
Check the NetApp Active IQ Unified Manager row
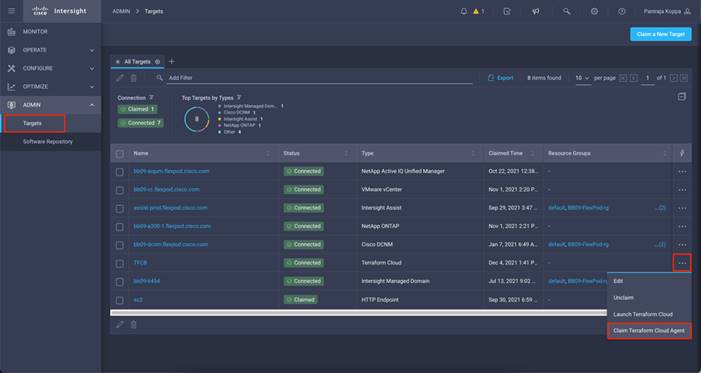pyautogui.click(x=119, y=172)
